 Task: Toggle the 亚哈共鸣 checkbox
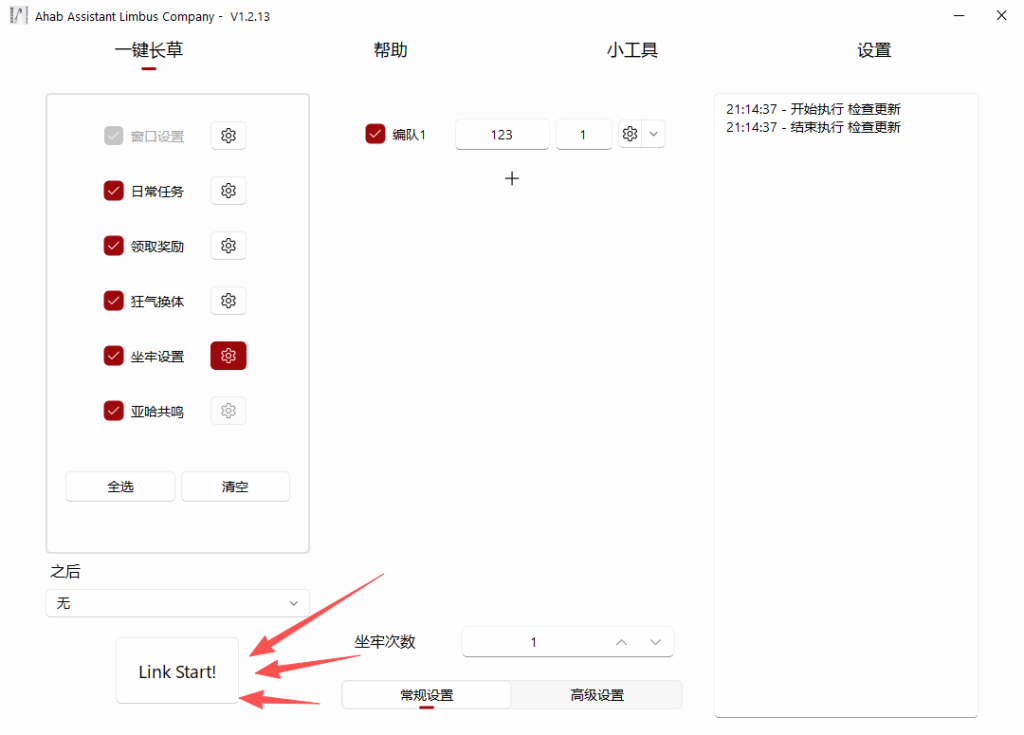click(x=114, y=411)
